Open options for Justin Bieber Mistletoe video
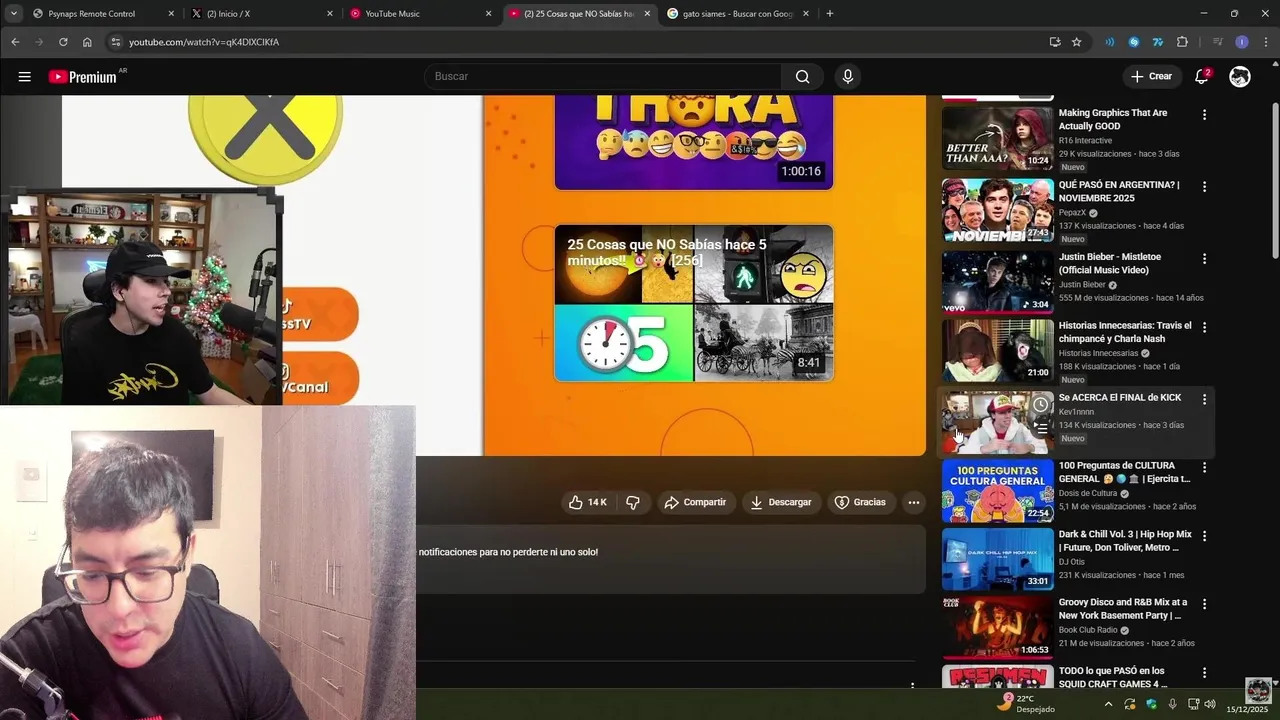The width and height of the screenshot is (1280, 720). tap(1204, 259)
